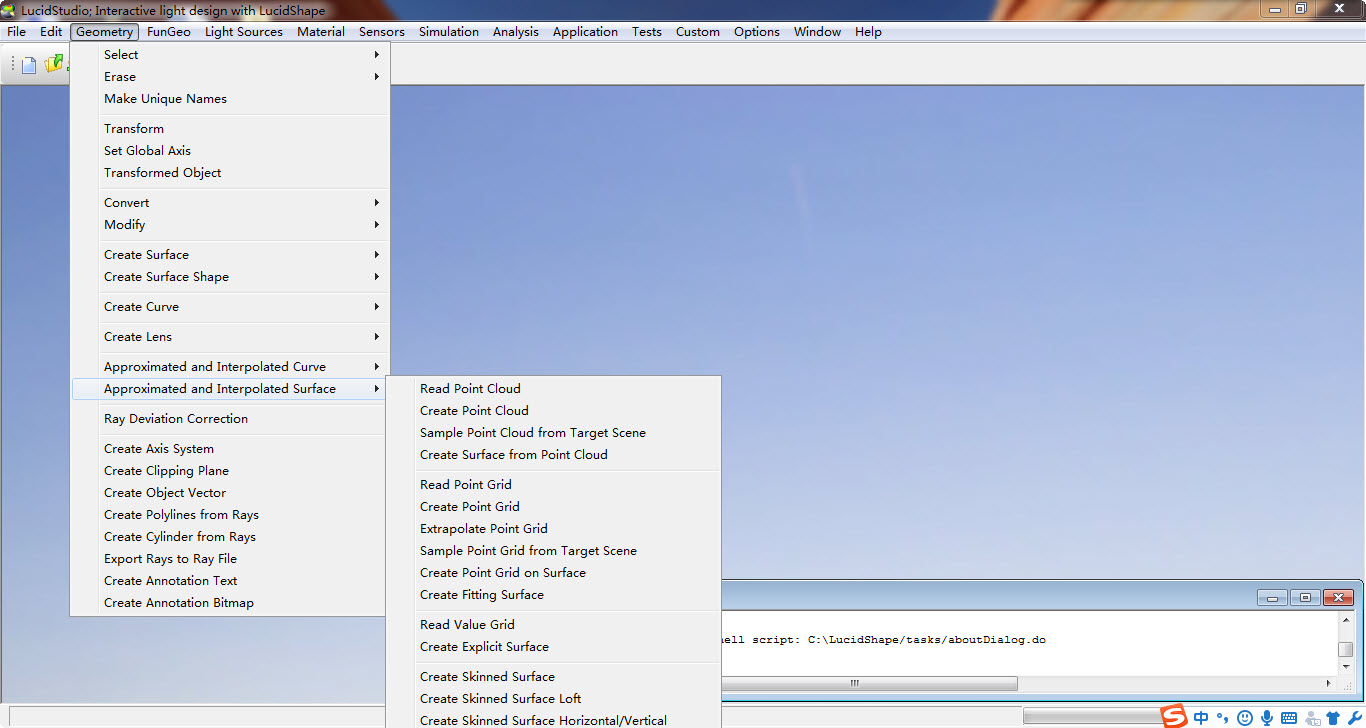This screenshot has width=1366, height=728.
Task: Choose Set Global Axis
Action: click(x=229, y=151)
